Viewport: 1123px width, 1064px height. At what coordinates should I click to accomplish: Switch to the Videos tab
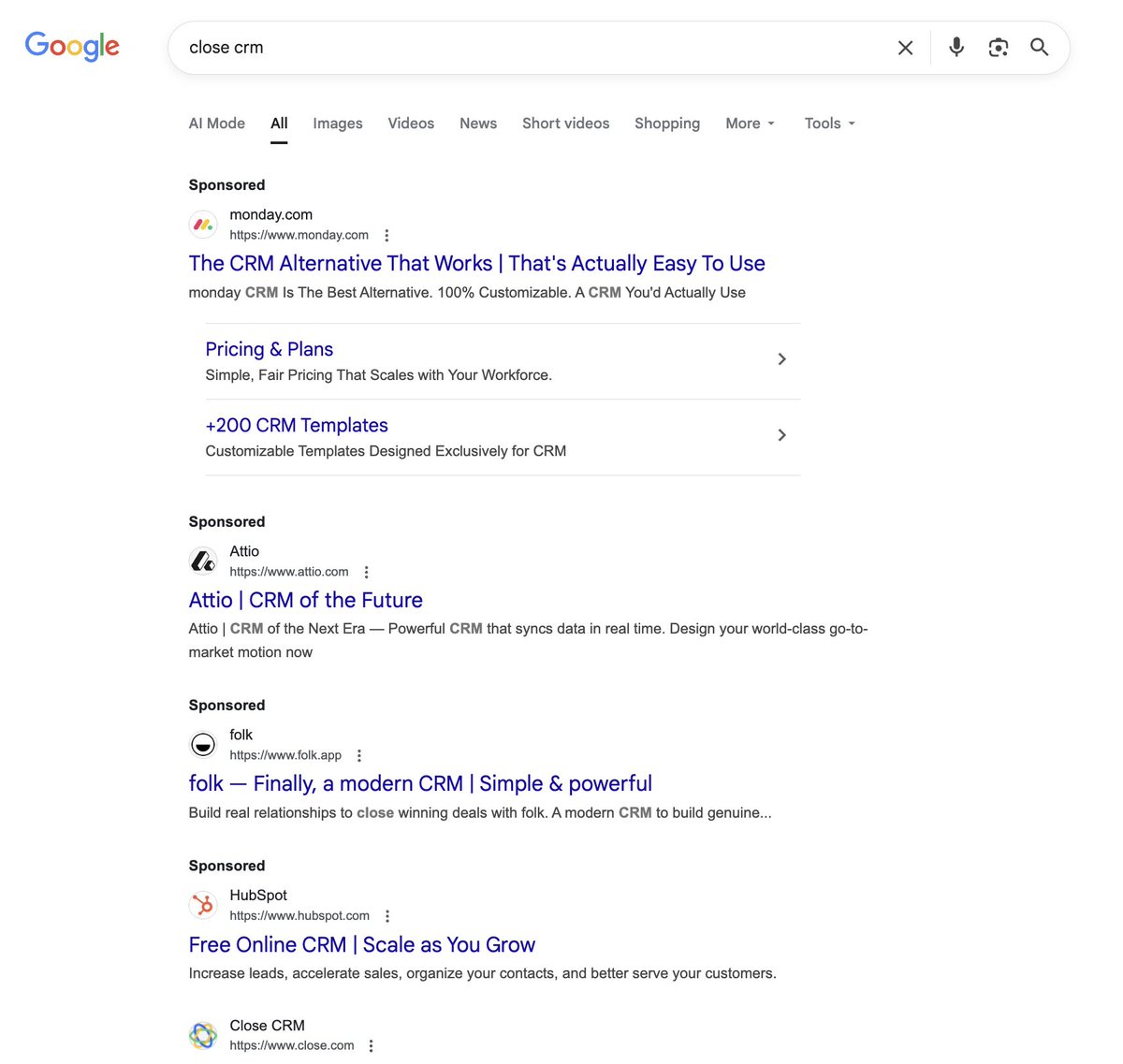[411, 124]
